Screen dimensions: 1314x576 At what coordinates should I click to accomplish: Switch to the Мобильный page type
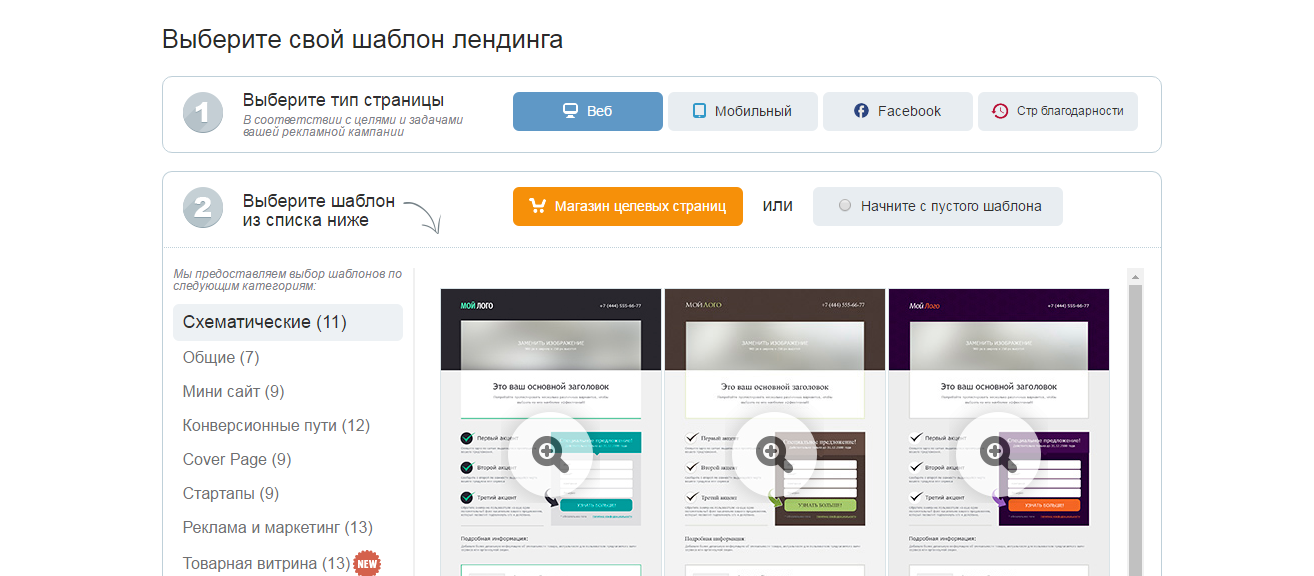click(x=742, y=110)
